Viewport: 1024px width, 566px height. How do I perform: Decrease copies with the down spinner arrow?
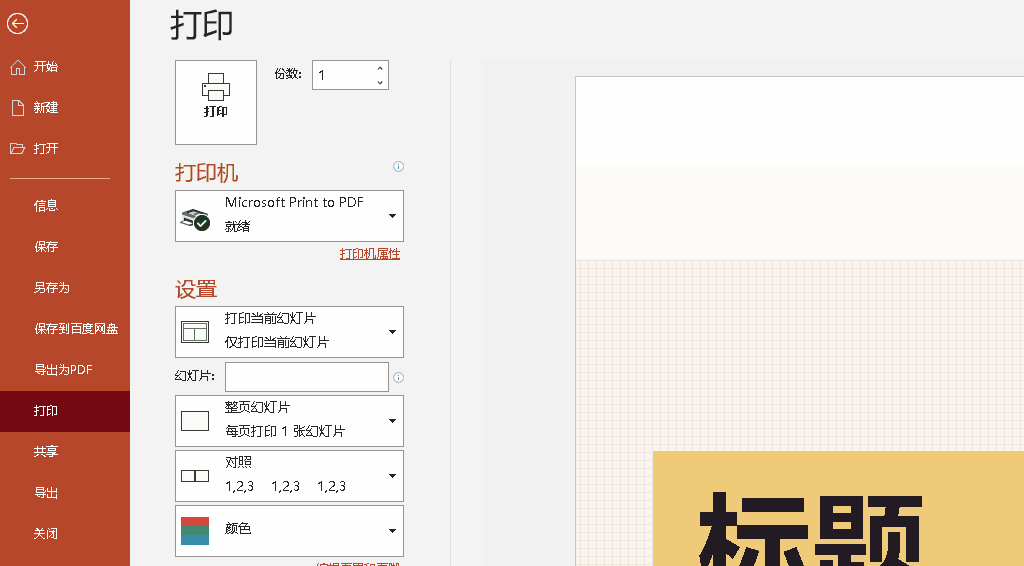pyautogui.click(x=380, y=82)
